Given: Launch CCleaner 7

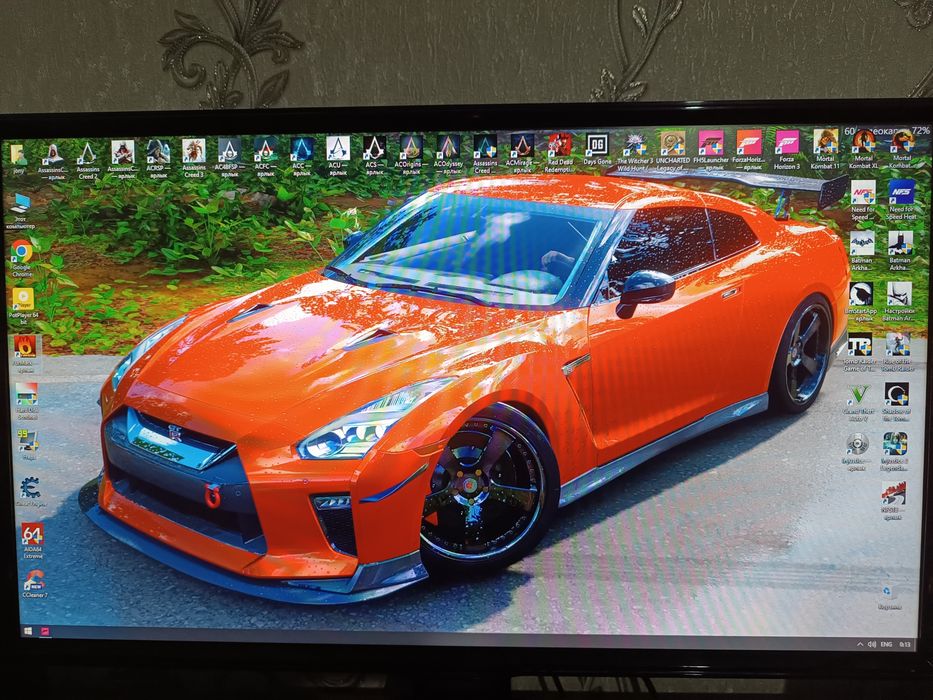Looking at the screenshot, I should [x=35, y=585].
